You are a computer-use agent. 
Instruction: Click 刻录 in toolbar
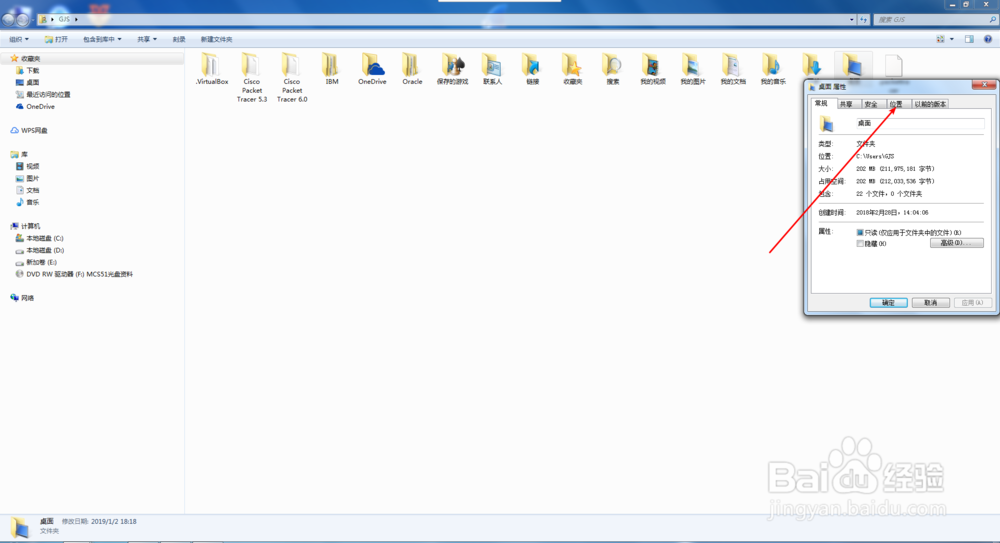[179, 39]
